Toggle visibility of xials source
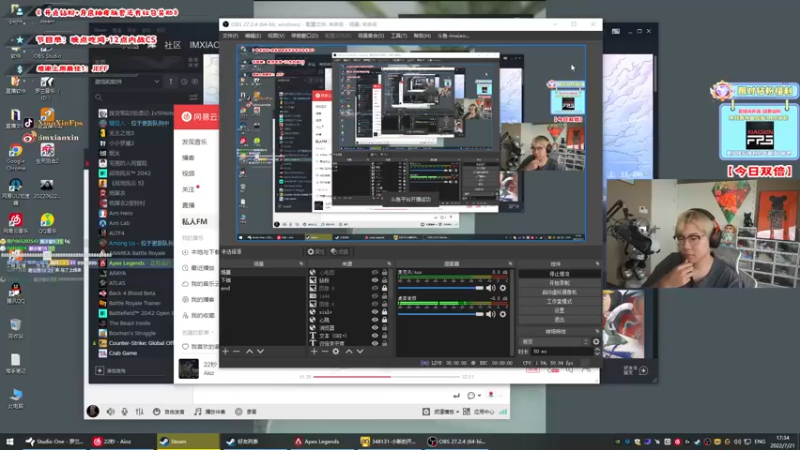Viewport: 800px width, 450px height. pos(375,312)
